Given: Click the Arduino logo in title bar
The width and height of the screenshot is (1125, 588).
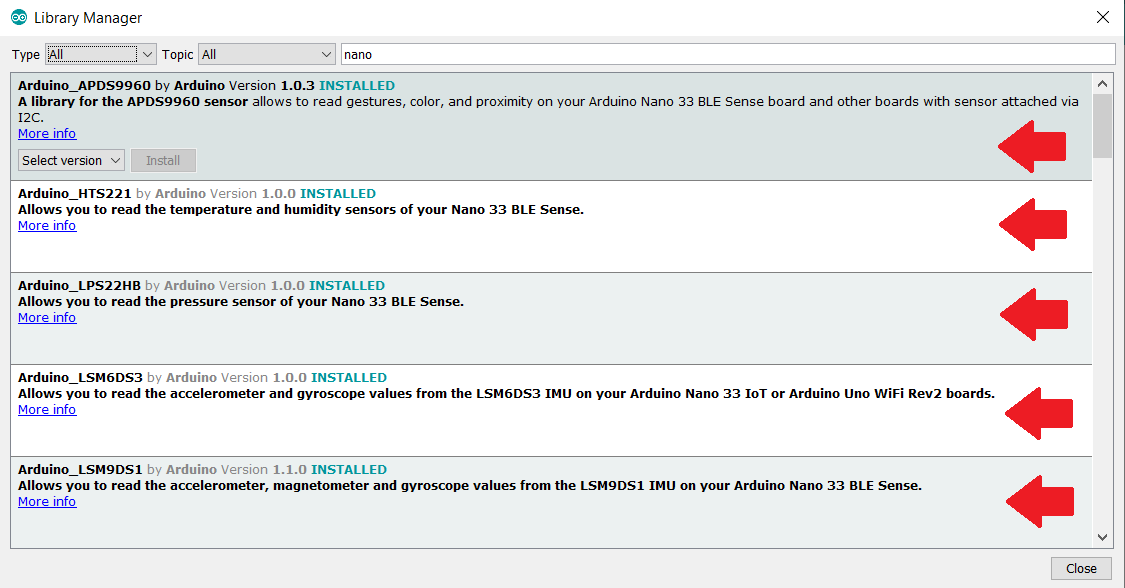Looking at the screenshot, I should coord(18,18).
